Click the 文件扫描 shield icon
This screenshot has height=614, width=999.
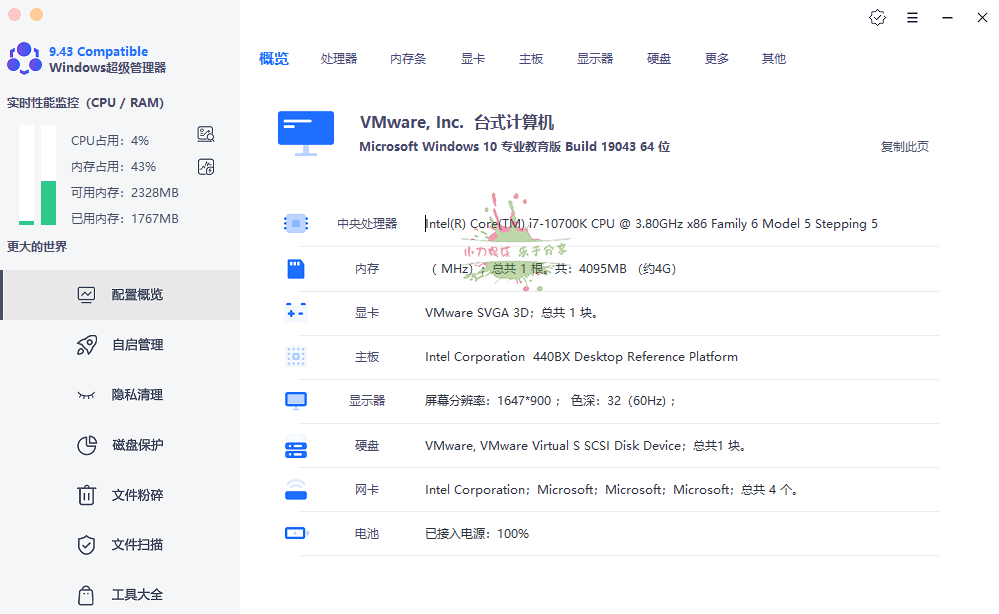click(87, 545)
